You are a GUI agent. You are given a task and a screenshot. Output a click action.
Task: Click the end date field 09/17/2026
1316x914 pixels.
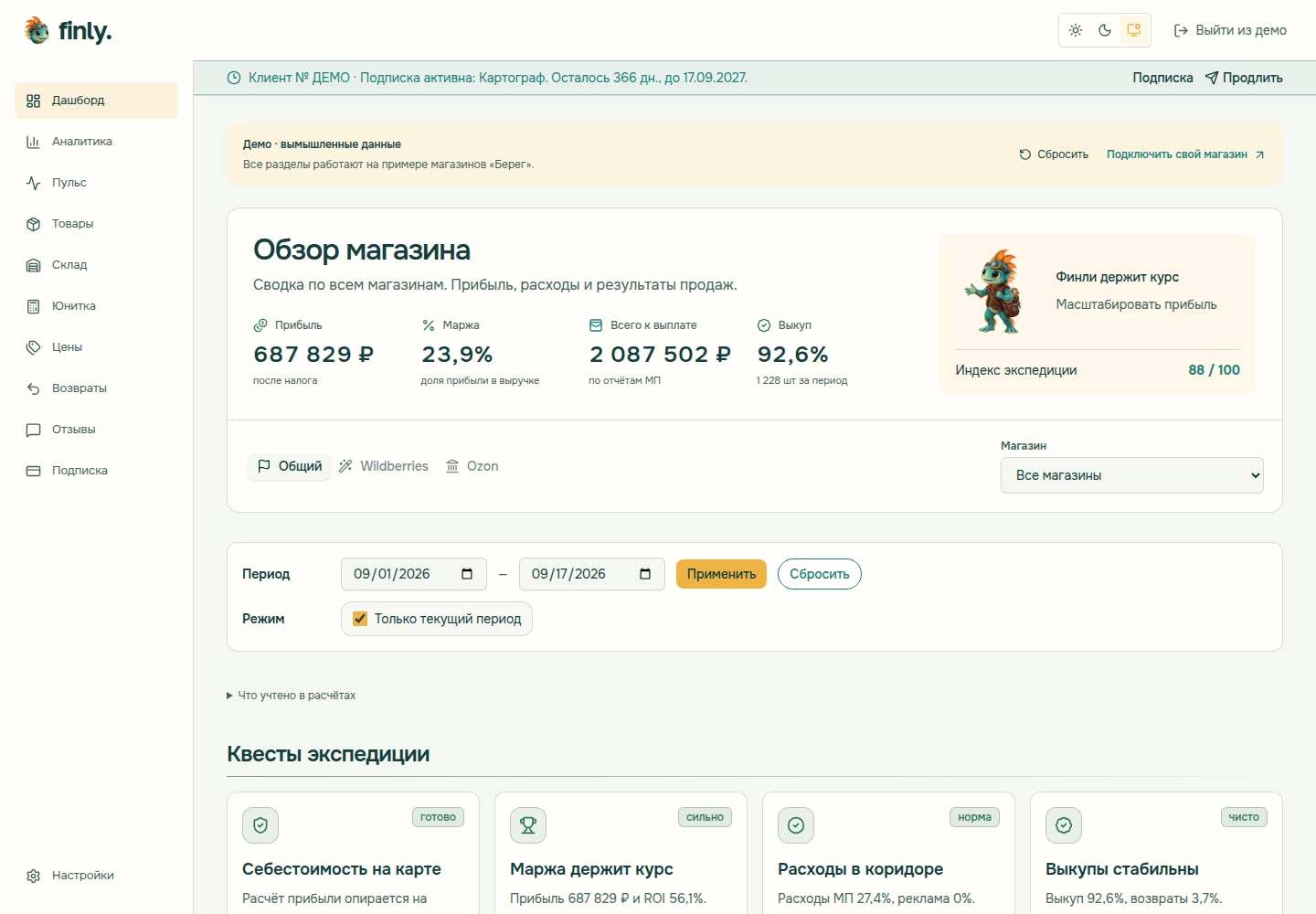(x=592, y=574)
